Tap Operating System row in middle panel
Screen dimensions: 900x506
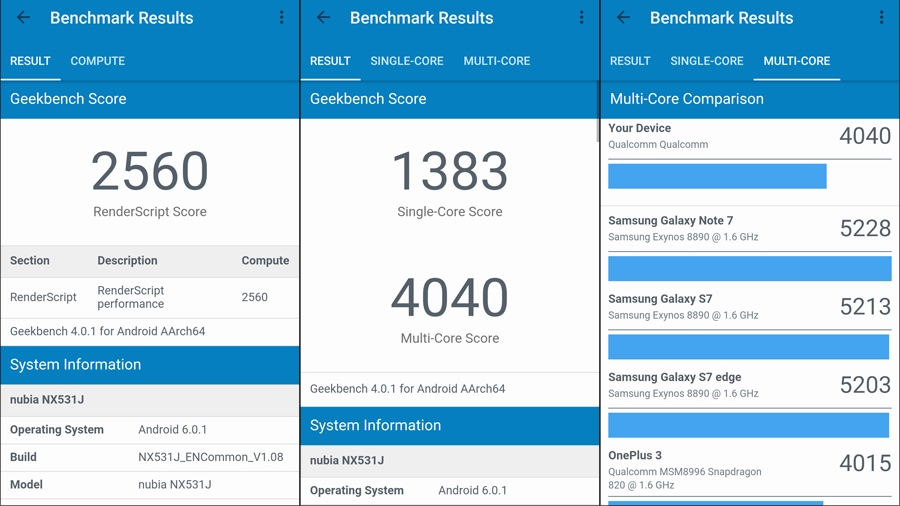450,491
